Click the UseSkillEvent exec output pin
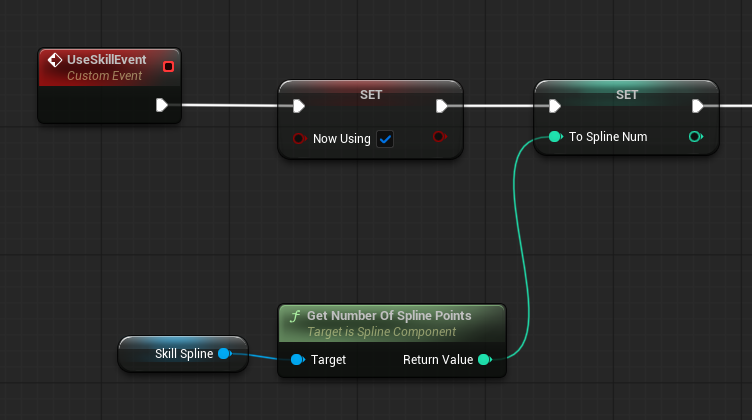The image size is (752, 420). [x=163, y=105]
